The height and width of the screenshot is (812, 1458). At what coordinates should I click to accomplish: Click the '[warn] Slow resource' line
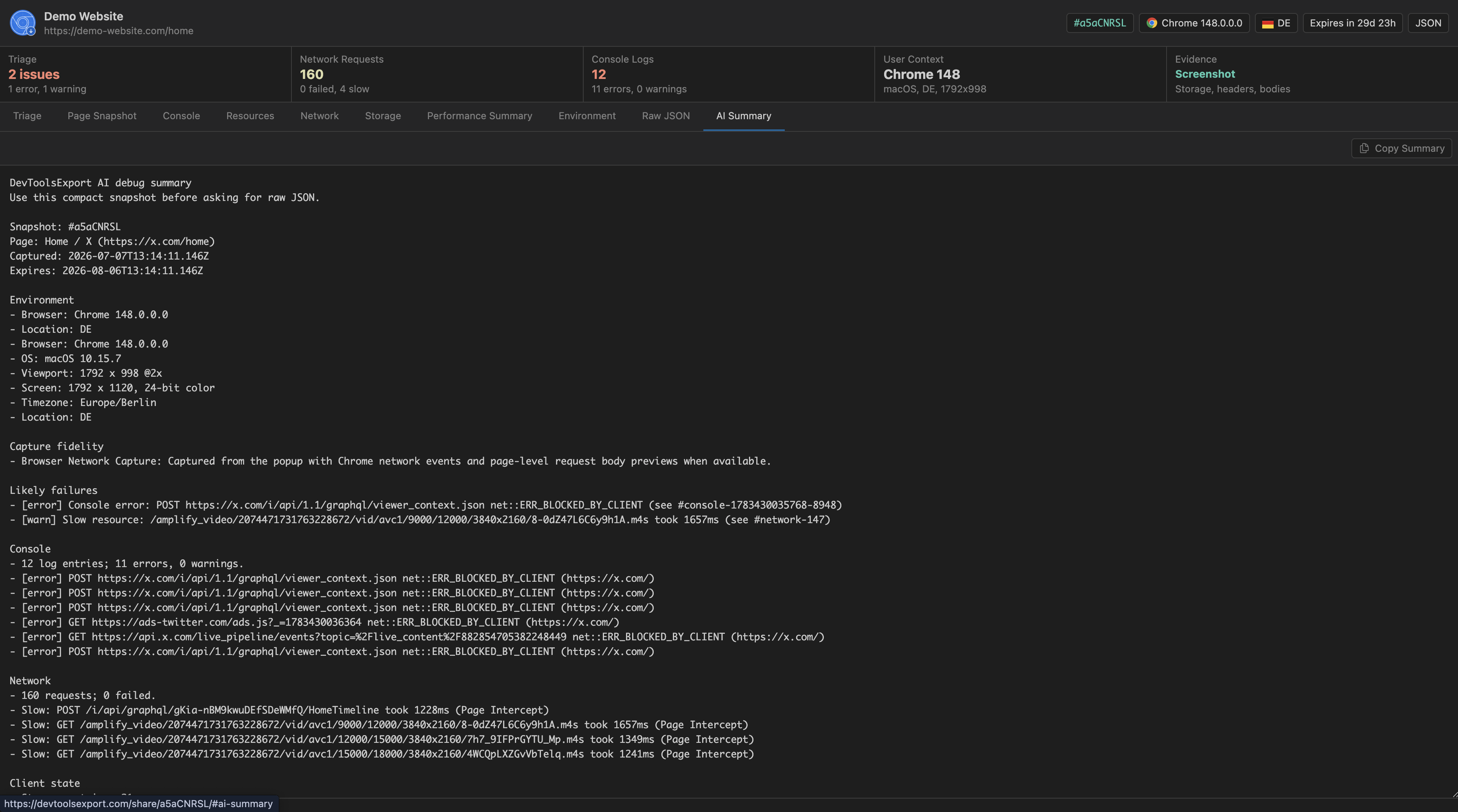tap(420, 520)
